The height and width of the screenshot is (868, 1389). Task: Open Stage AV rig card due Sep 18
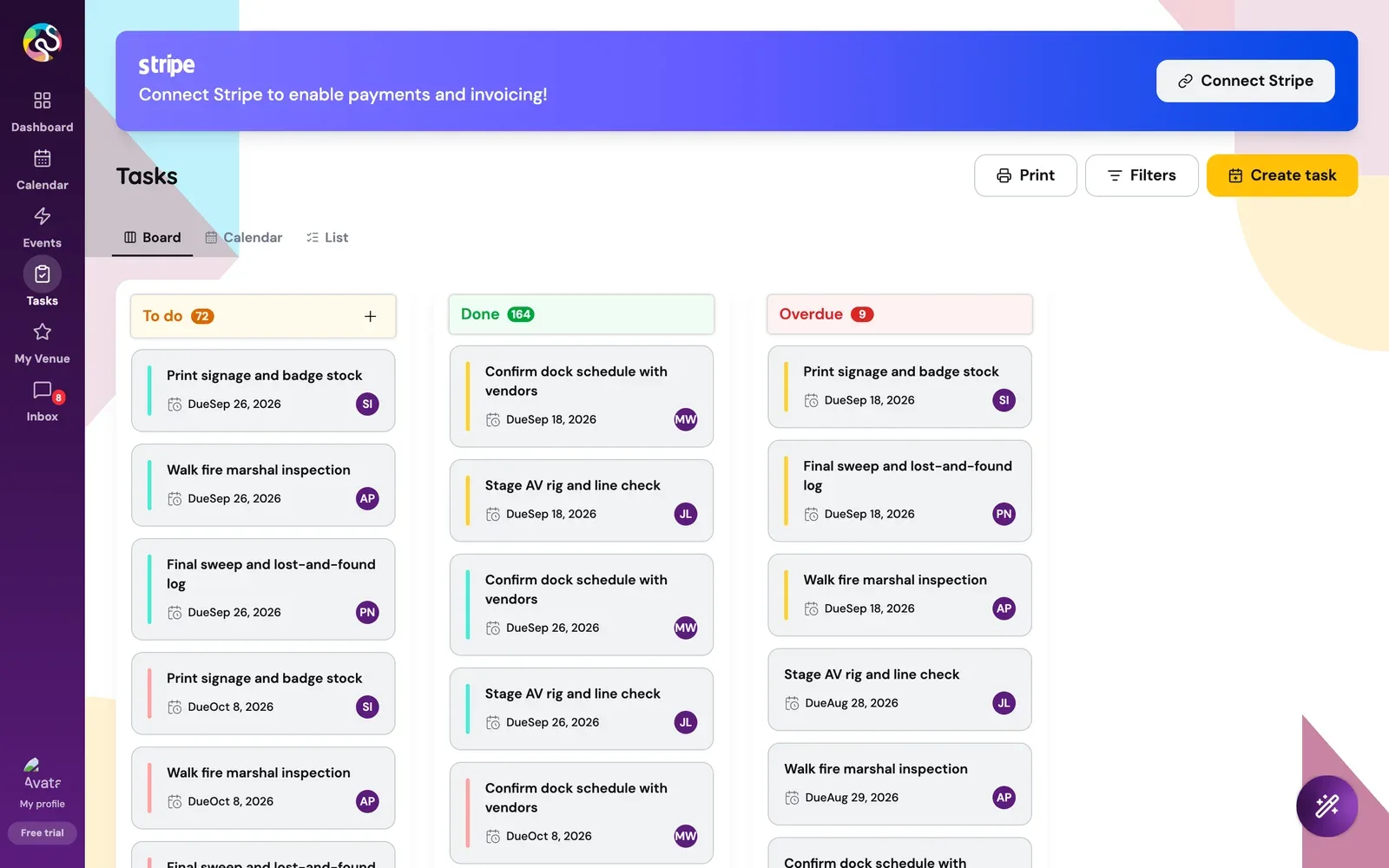582,501
